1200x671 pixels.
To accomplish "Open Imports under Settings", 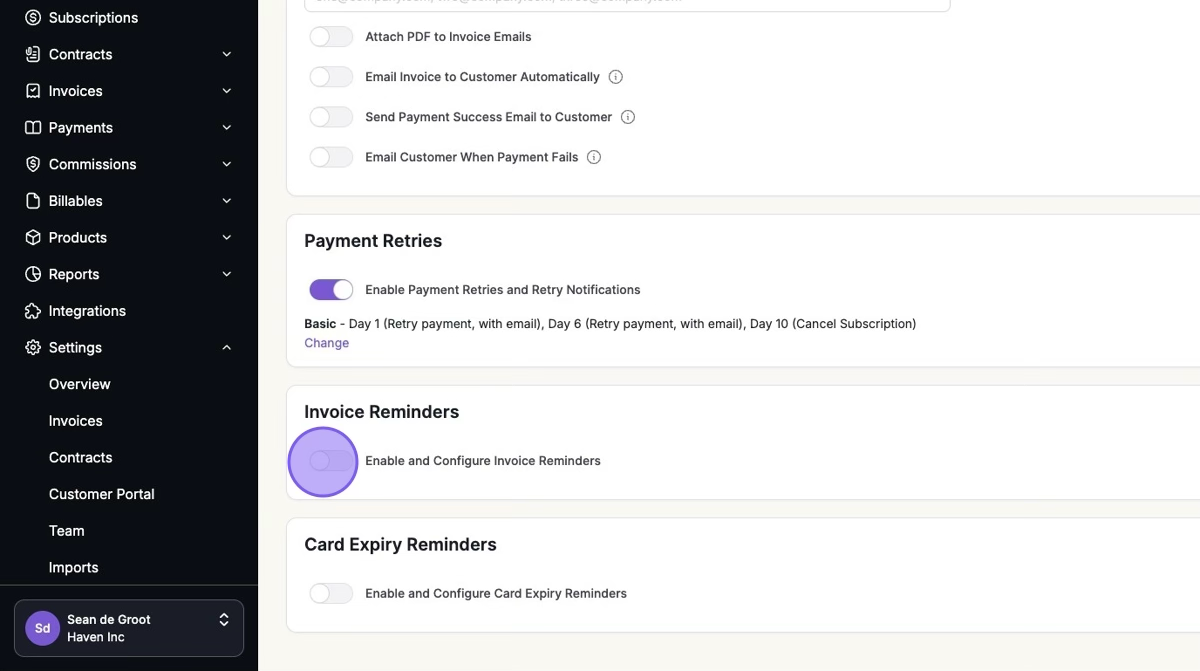I will click(x=74, y=567).
